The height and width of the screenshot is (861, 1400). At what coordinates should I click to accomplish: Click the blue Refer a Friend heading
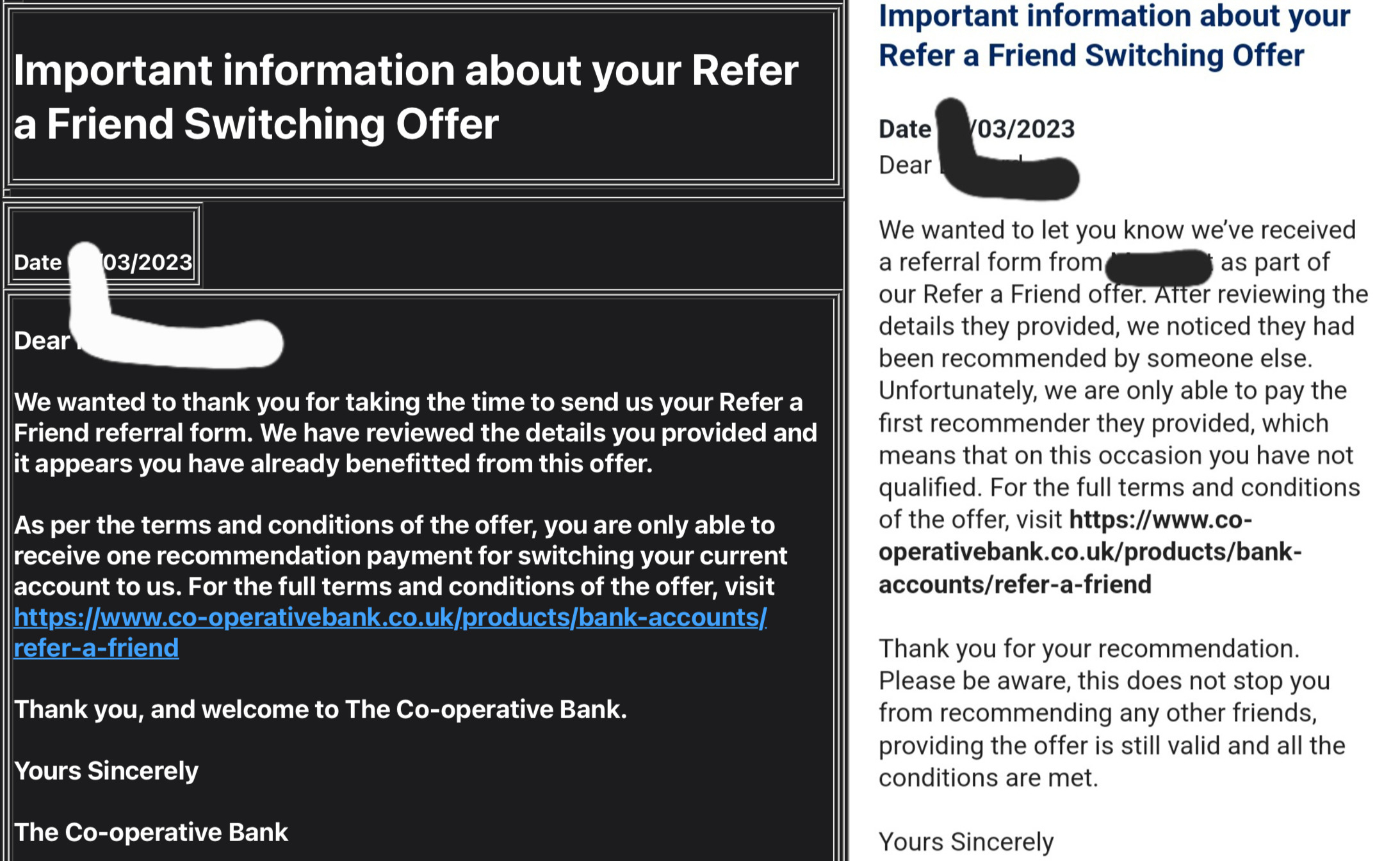[1114, 35]
